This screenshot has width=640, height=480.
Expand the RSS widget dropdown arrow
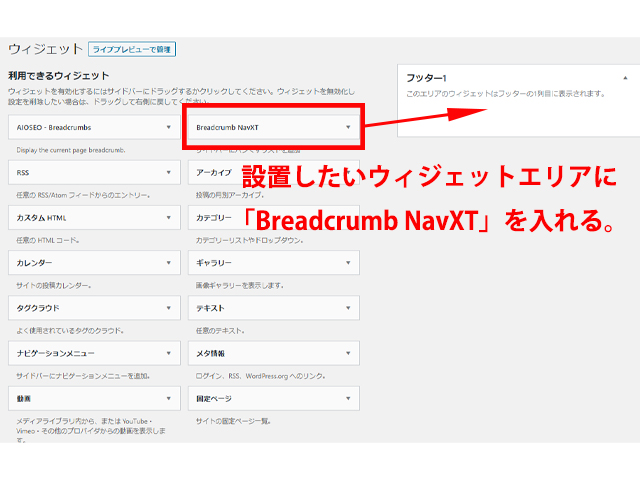pos(169,173)
